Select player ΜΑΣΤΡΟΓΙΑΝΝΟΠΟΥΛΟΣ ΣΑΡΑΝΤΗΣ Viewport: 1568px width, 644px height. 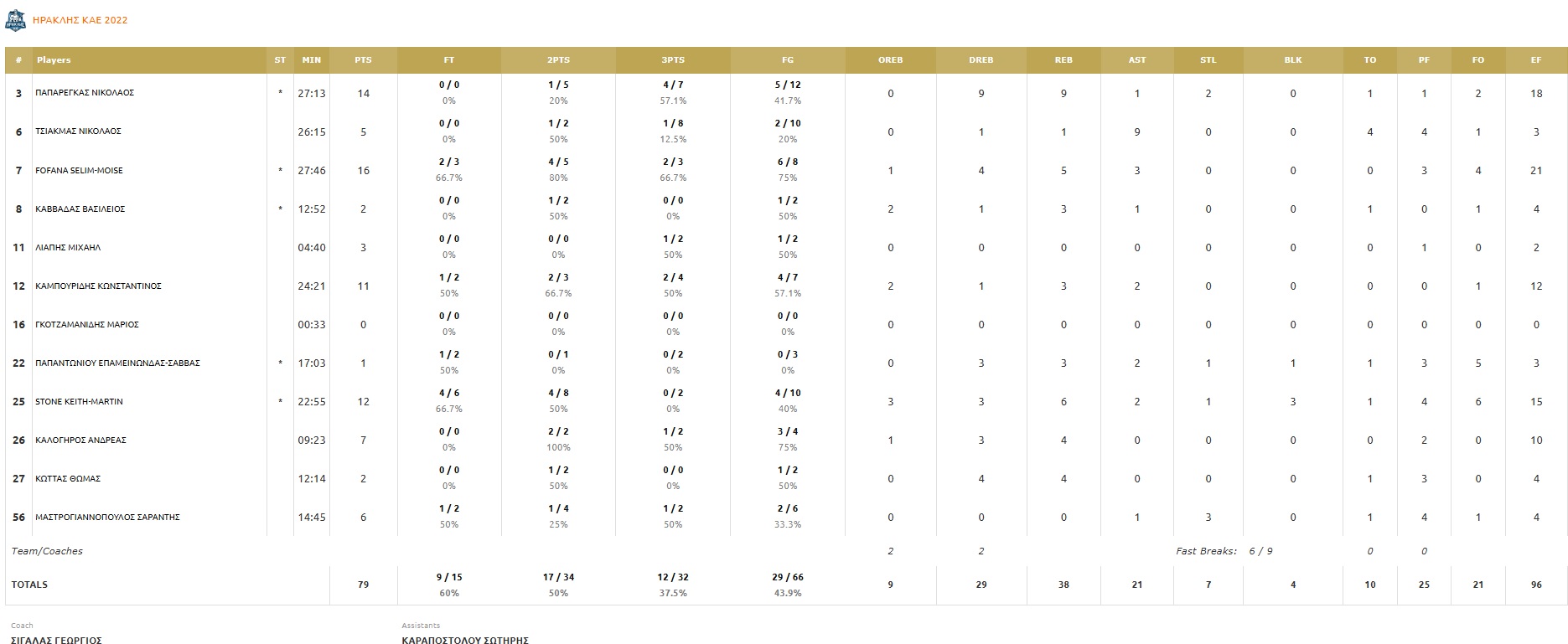click(107, 518)
